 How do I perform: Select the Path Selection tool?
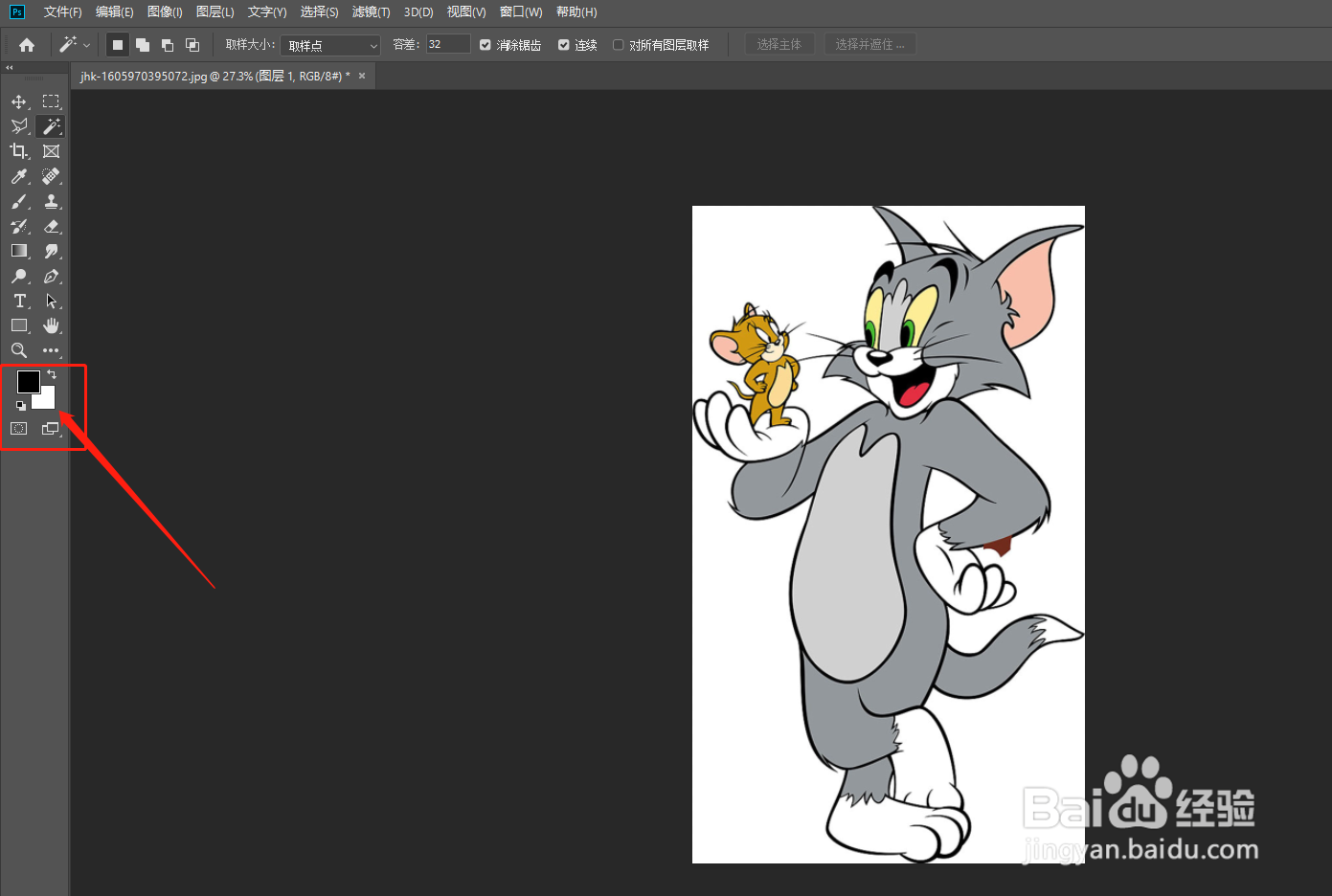point(52,301)
